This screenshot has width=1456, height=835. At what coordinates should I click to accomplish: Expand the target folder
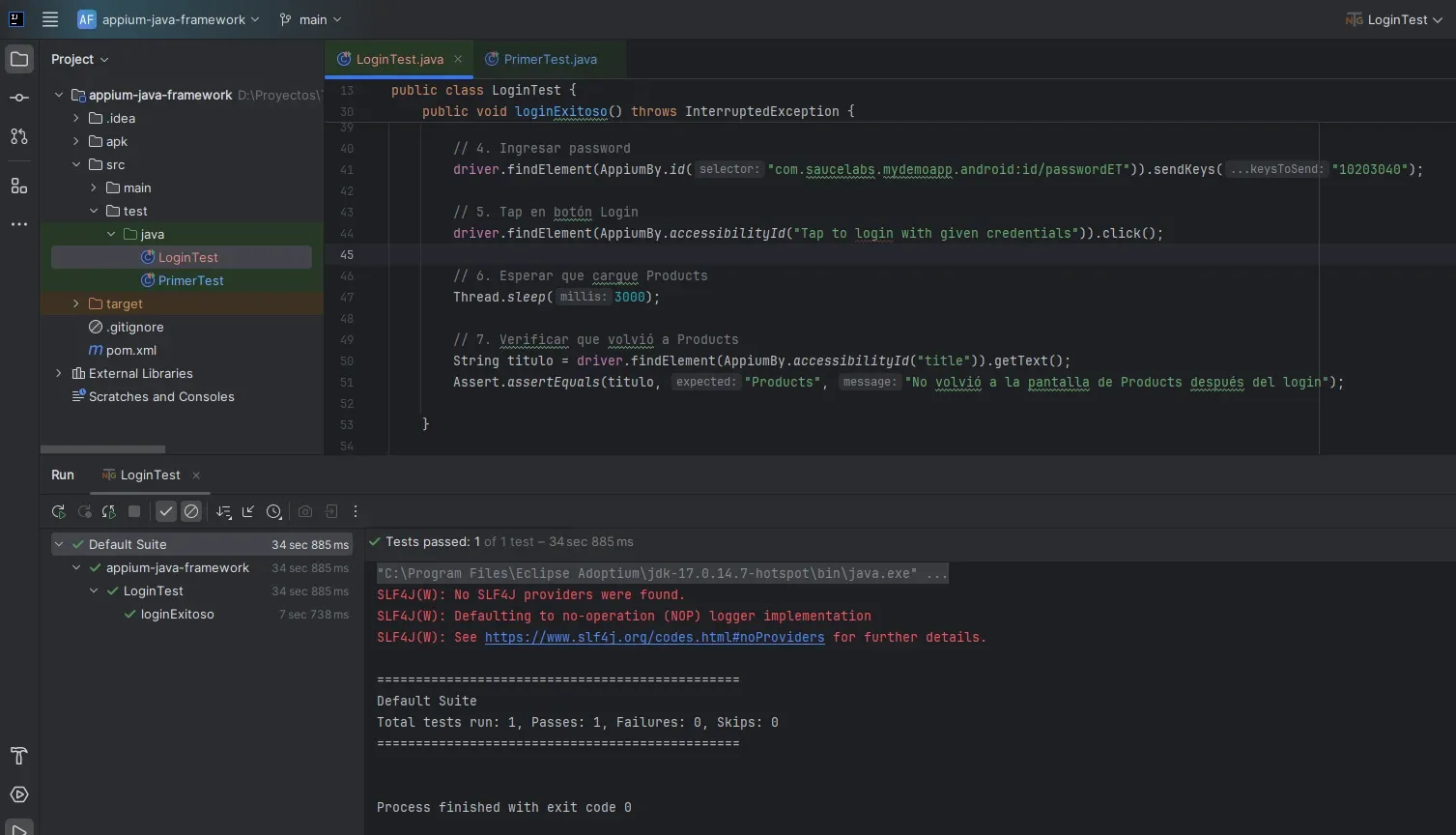[x=76, y=303]
